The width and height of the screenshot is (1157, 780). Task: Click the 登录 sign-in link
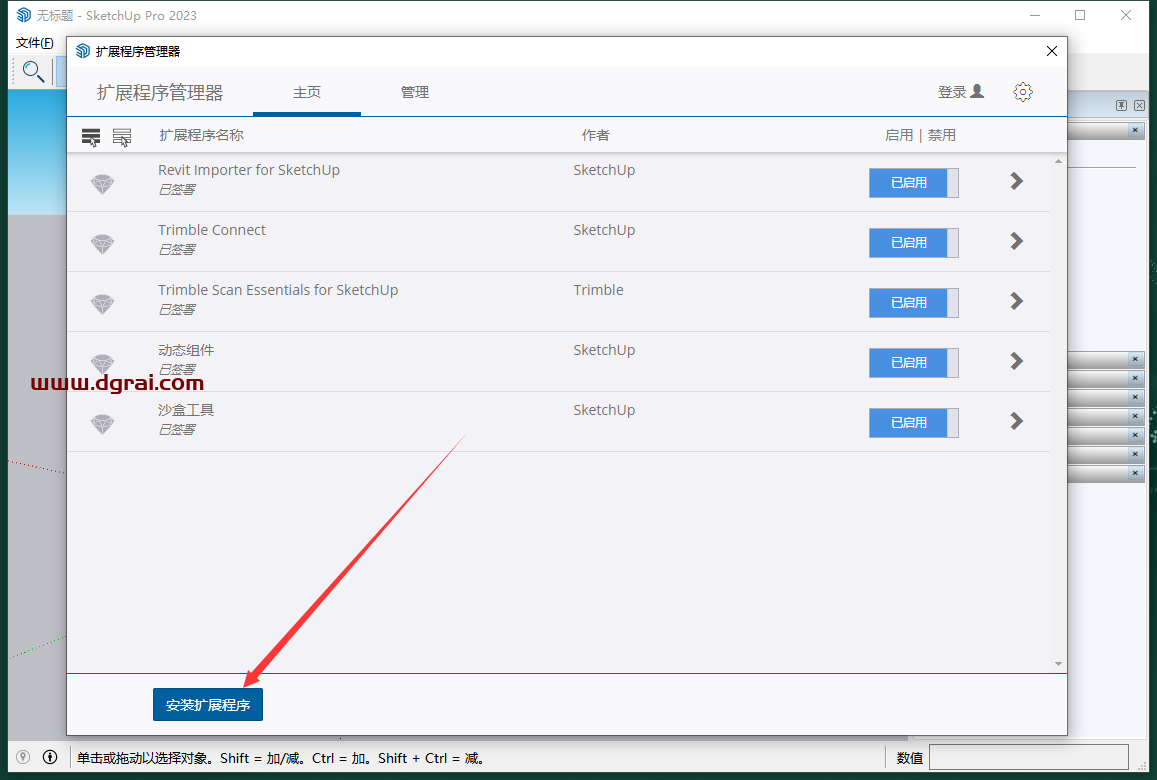tap(952, 92)
